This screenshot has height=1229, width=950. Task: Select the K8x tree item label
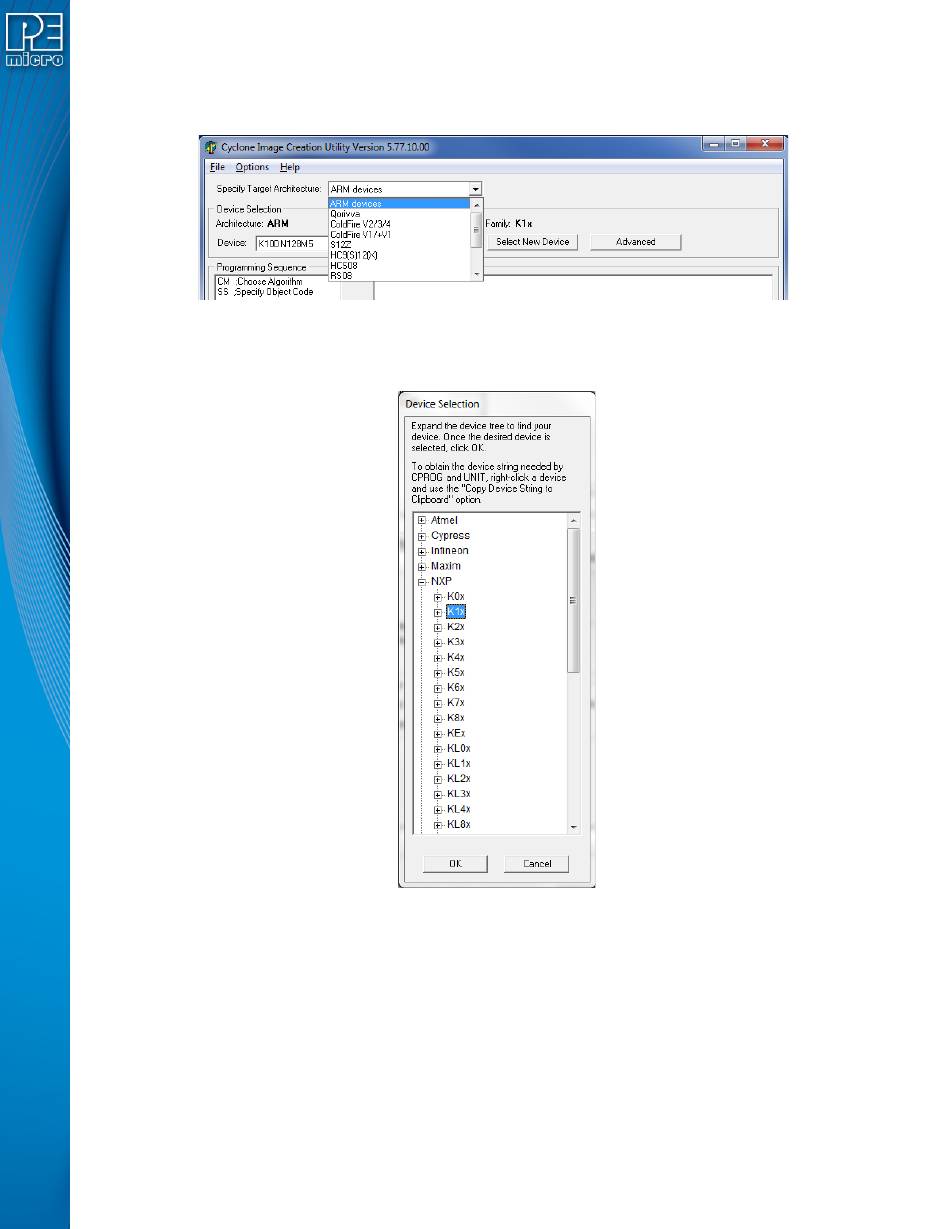(x=455, y=718)
